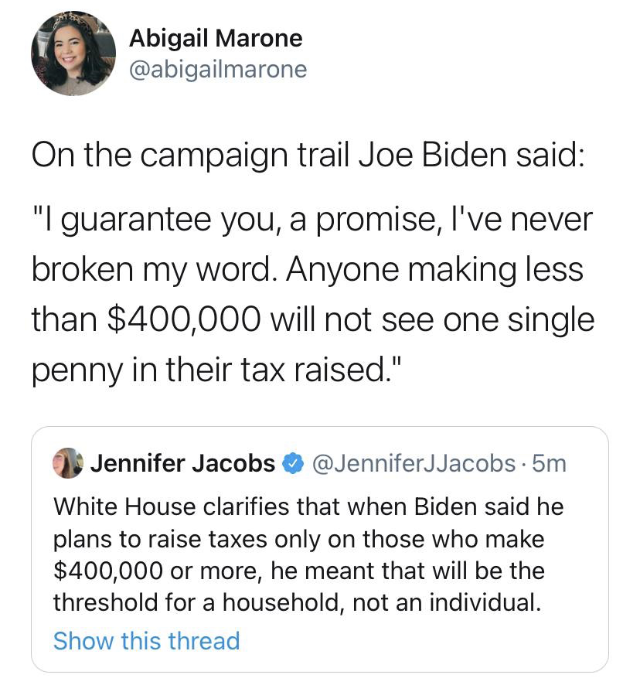
Task: Open the Show this thread link
Action: pyautogui.click(x=146, y=641)
